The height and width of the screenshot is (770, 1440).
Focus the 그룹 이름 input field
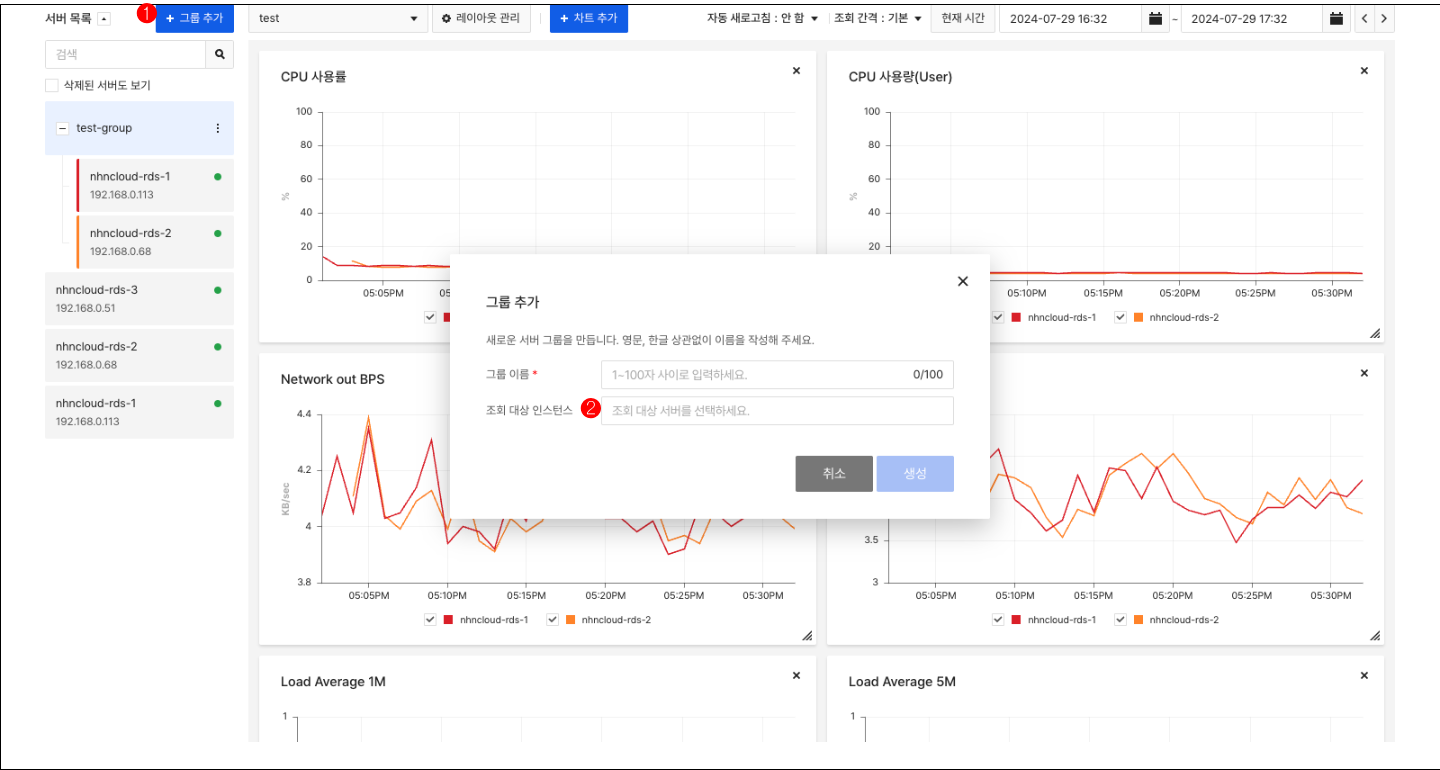[x=777, y=375]
